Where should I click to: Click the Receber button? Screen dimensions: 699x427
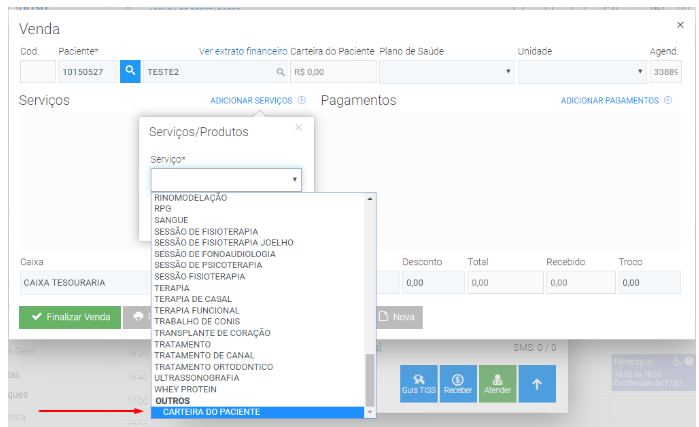pyautogui.click(x=458, y=384)
